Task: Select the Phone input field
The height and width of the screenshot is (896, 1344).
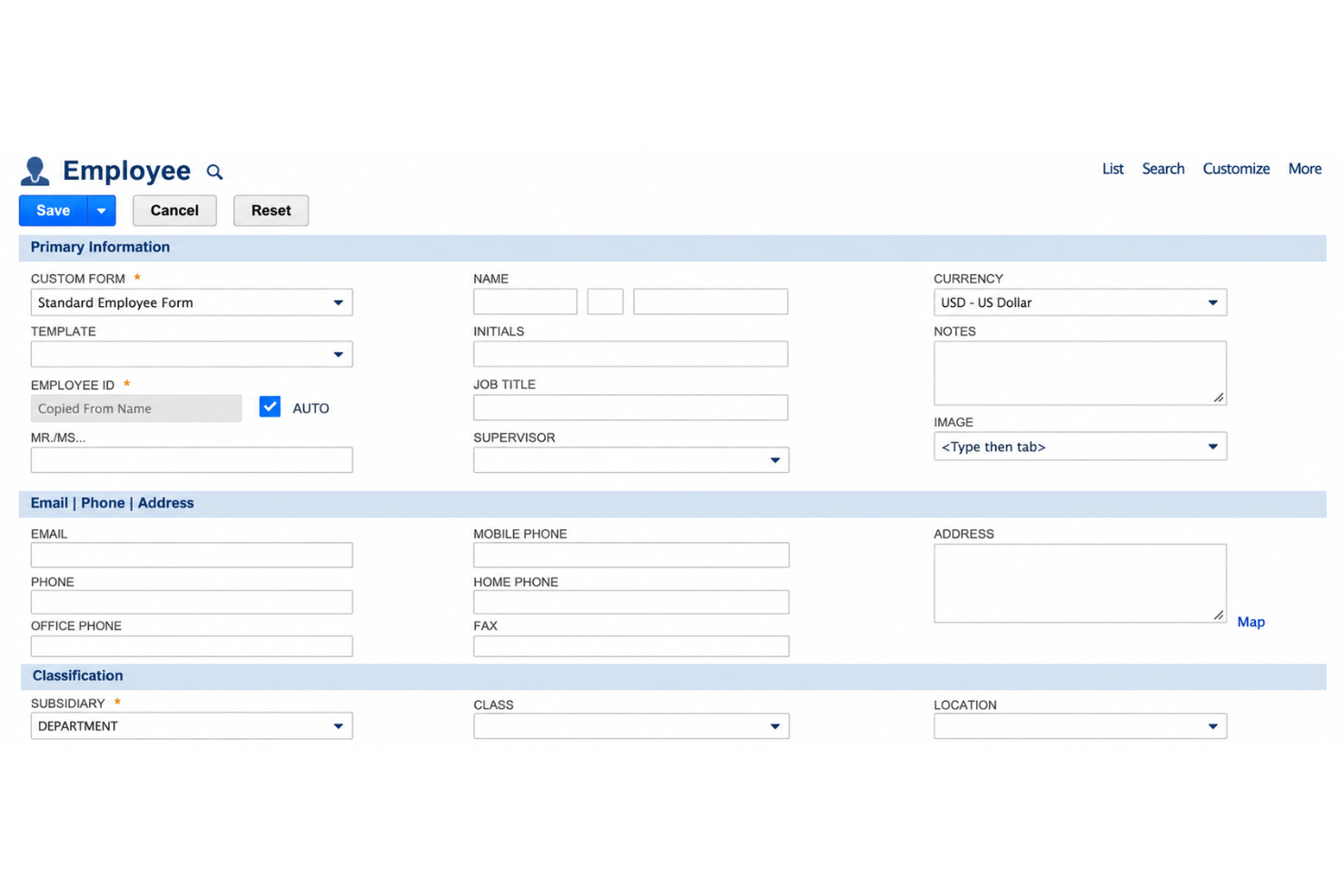Action: (192, 602)
